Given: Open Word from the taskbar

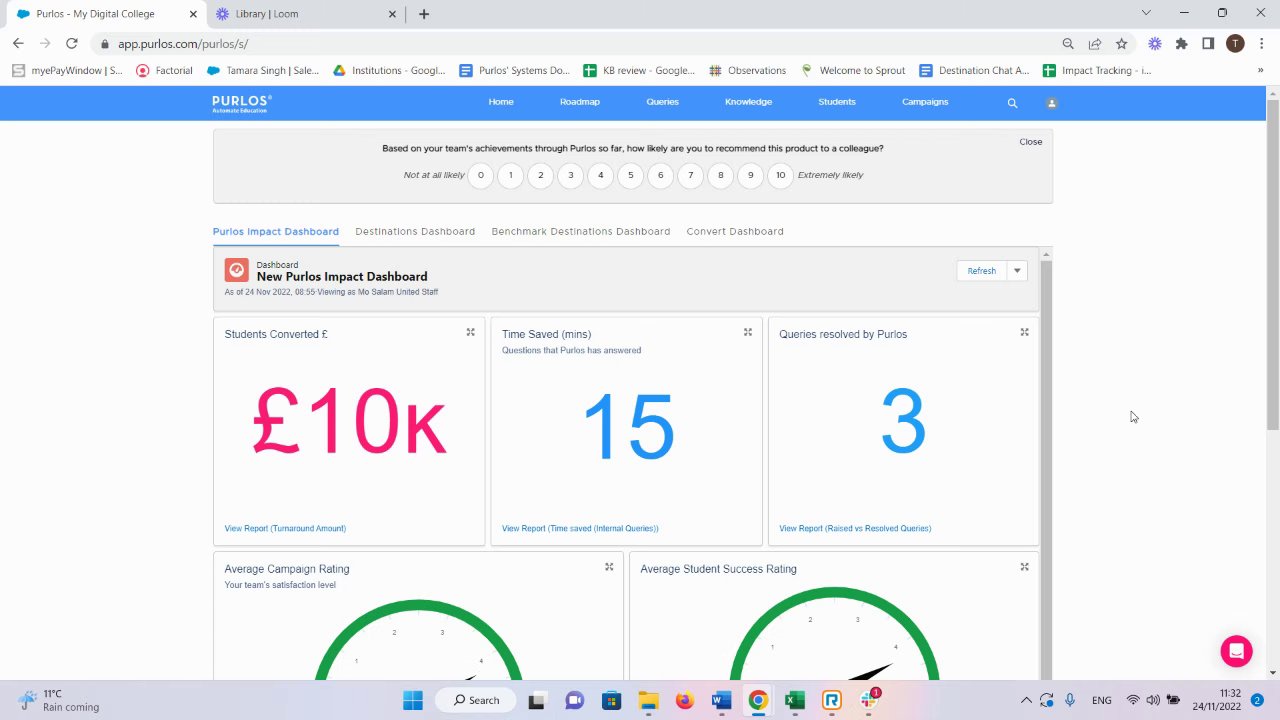Looking at the screenshot, I should tap(721, 700).
